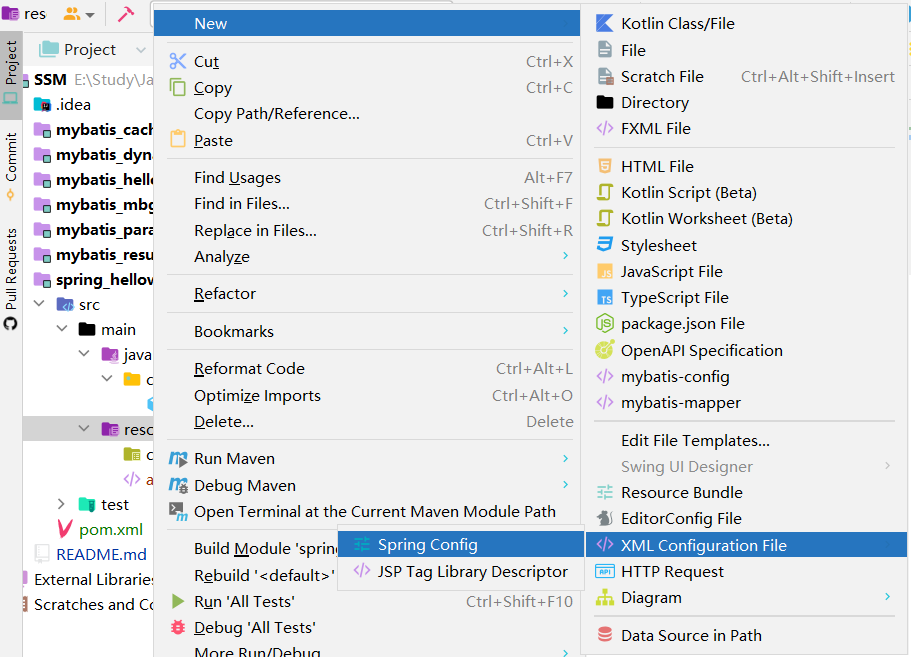Click the Debug Maven icon
This screenshot has height=657, width=911.
(178, 485)
